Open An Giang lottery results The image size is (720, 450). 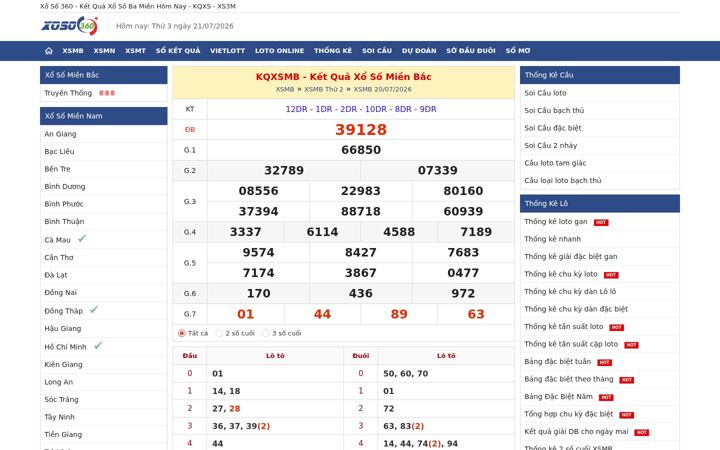coord(60,134)
